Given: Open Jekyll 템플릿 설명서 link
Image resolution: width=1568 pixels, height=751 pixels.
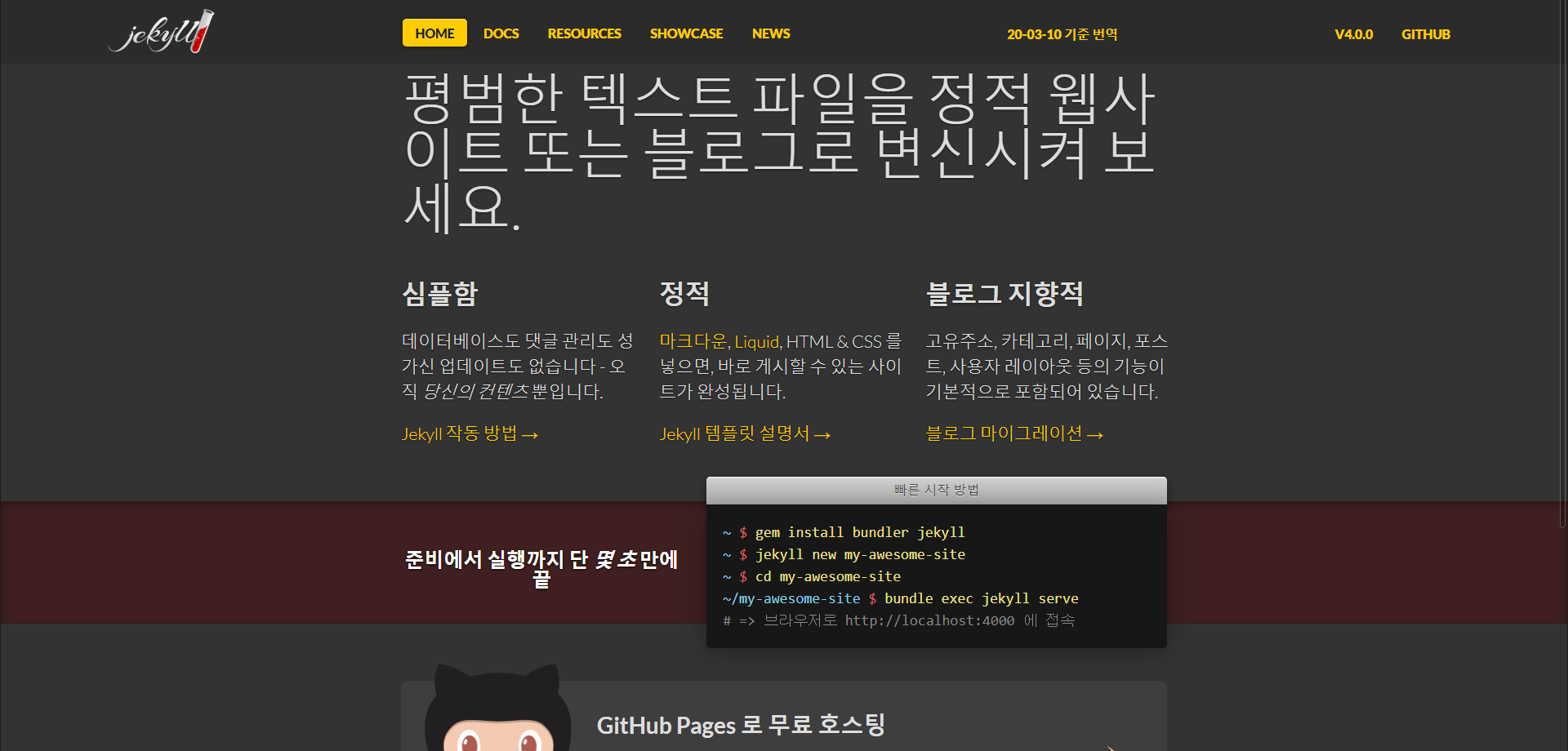Looking at the screenshot, I should click(x=745, y=433).
